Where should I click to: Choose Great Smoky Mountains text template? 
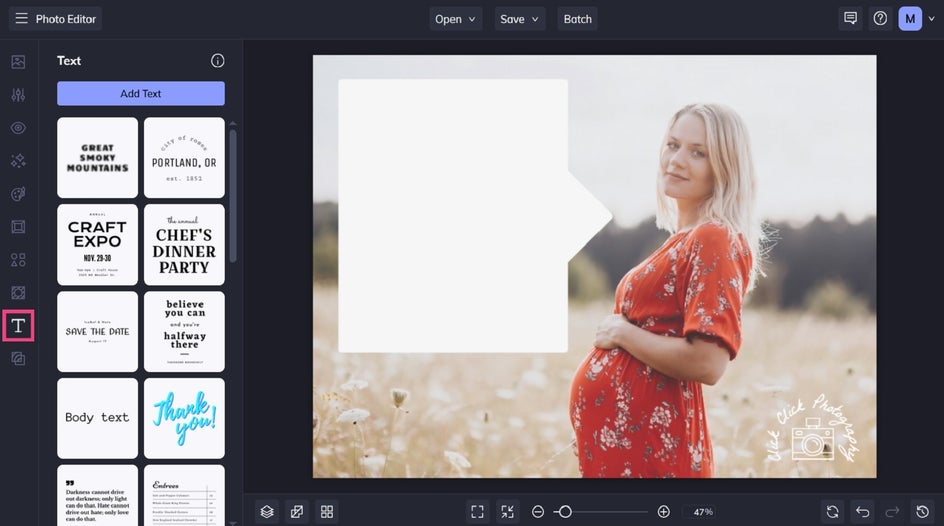pos(98,158)
